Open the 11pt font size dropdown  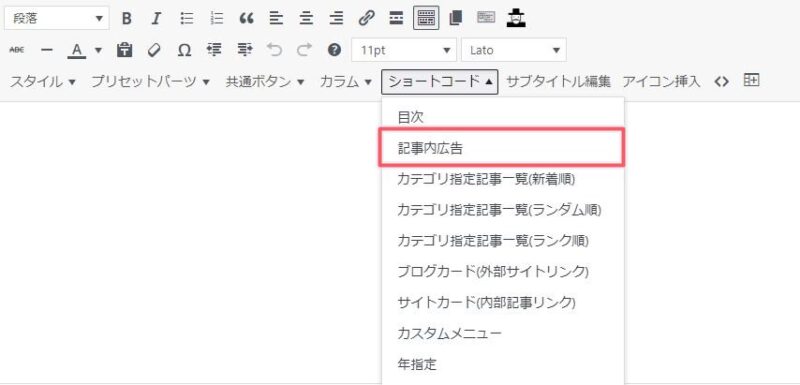pos(404,50)
